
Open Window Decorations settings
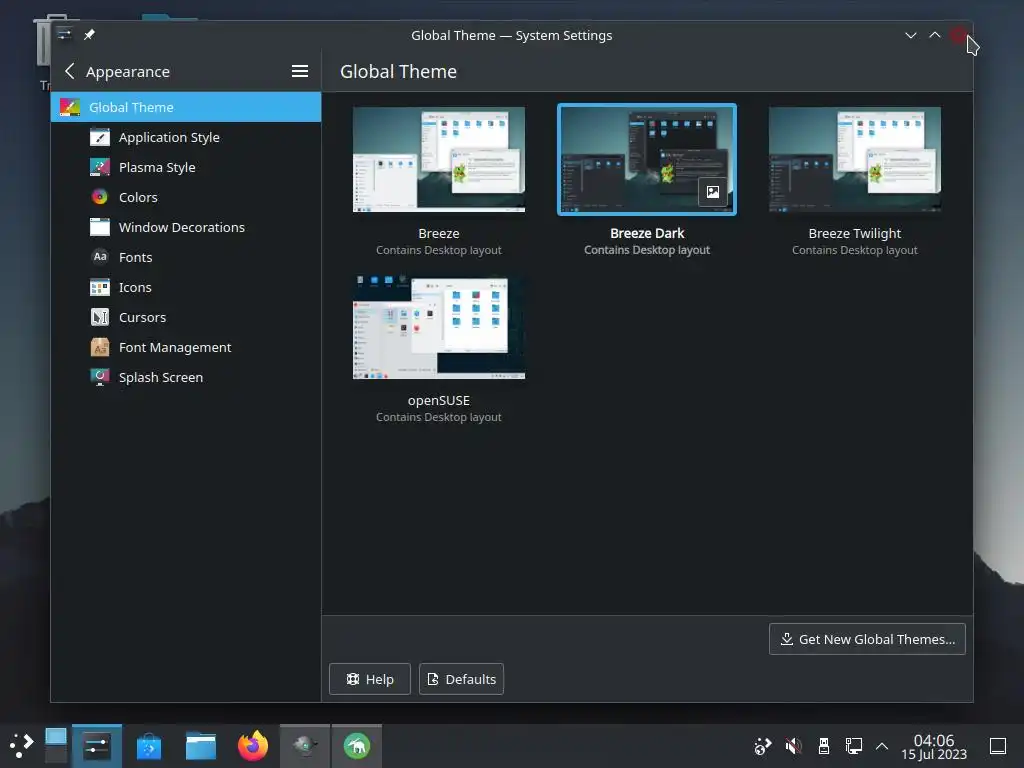(x=185, y=227)
